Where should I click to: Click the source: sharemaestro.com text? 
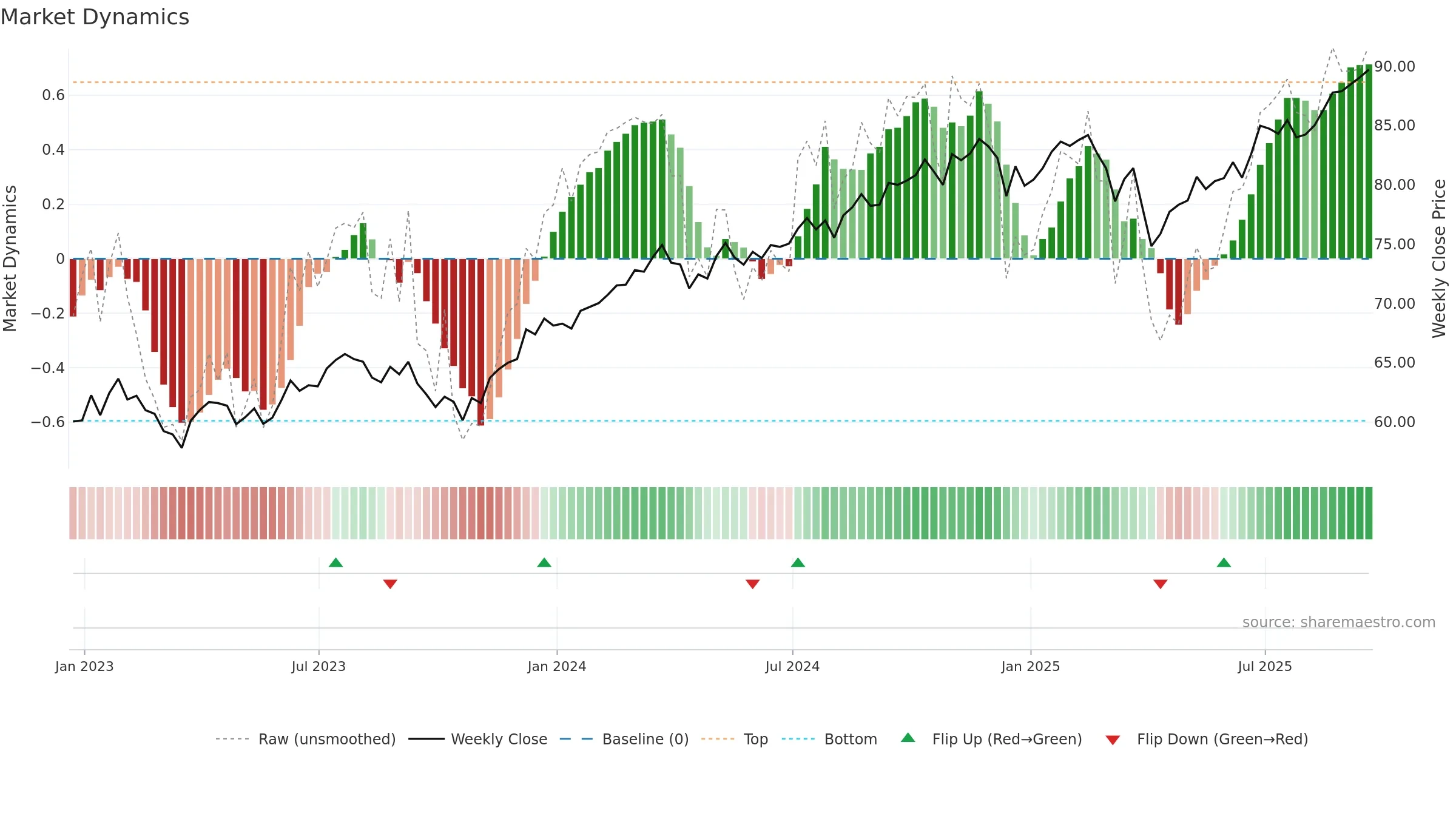(x=1338, y=622)
